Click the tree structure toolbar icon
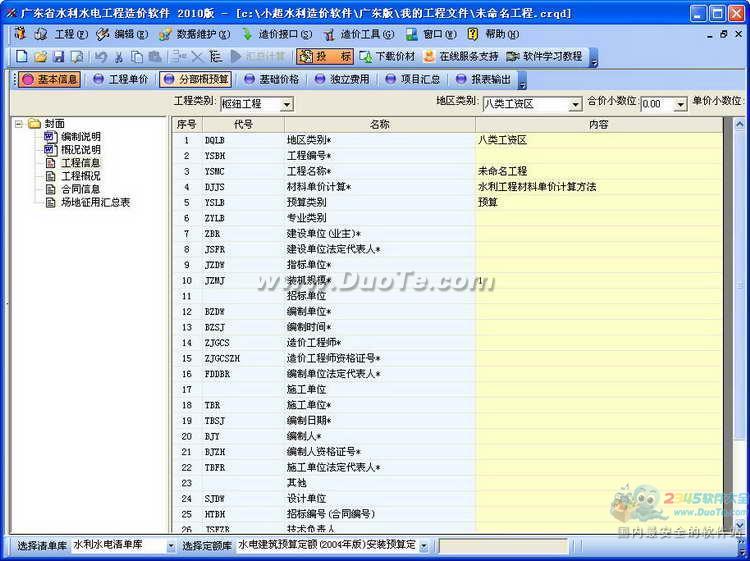Screen dimensions: 750x561 pos(216,57)
